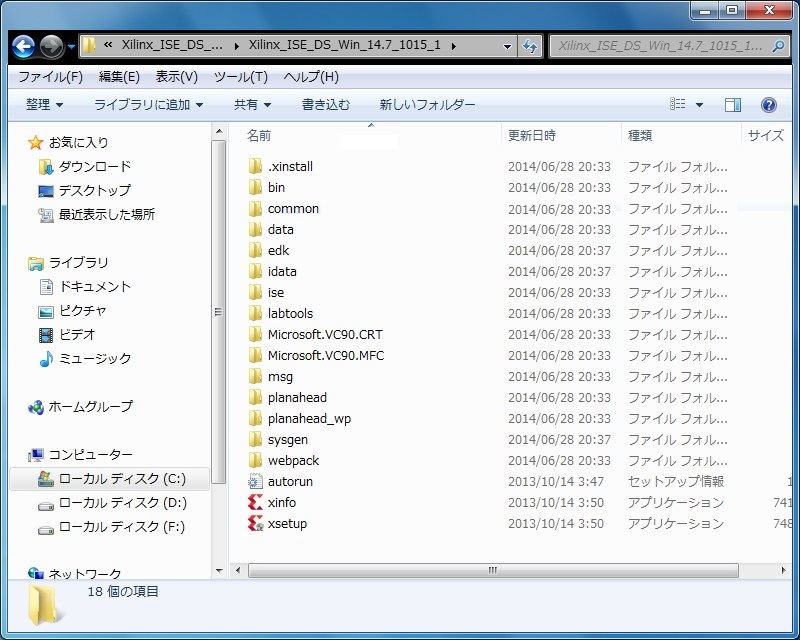Screen dimensions: 800x640
Task: Open the 編集(E) menu
Action: [x=119, y=77]
